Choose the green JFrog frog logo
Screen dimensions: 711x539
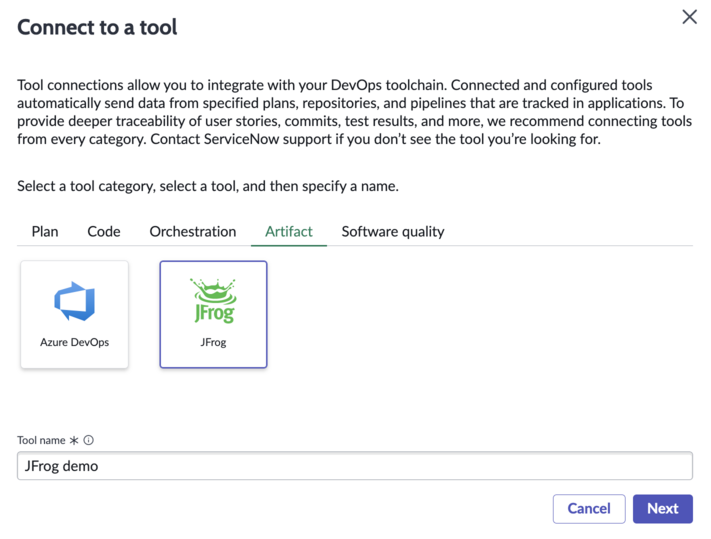click(x=214, y=301)
